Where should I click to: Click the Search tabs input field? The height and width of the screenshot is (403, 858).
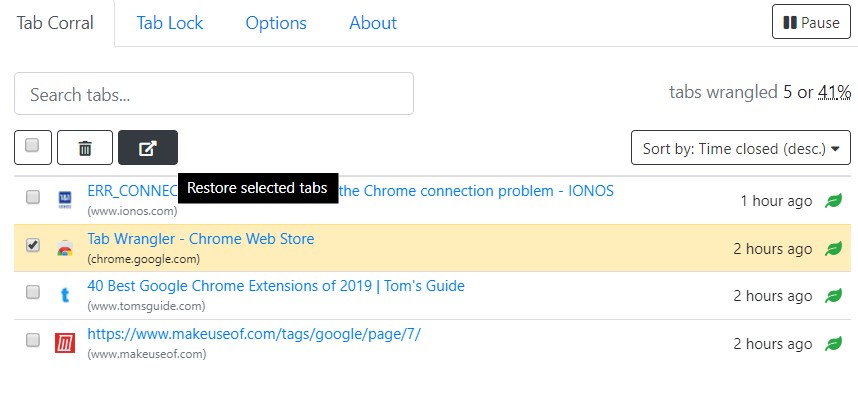tap(214, 94)
